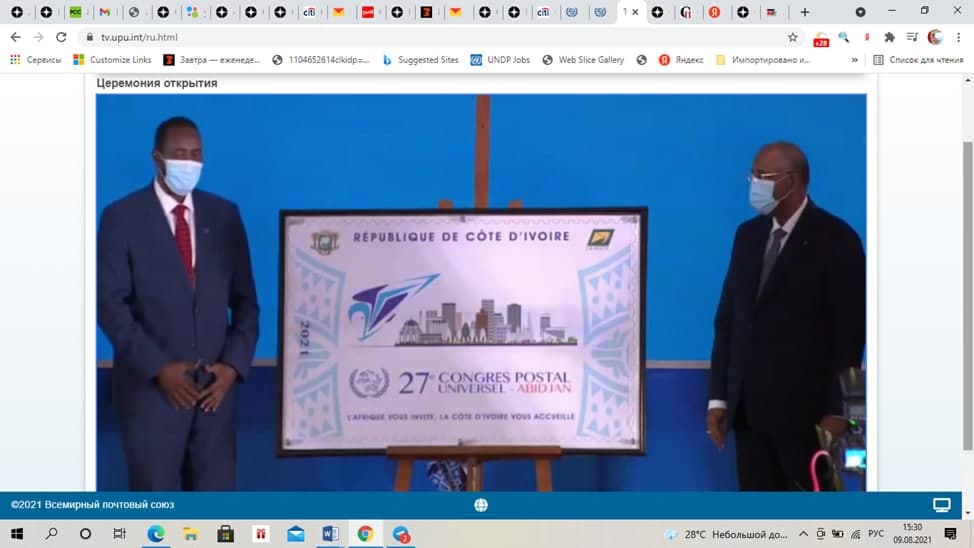Launch Microsoft Edge from taskbar
The image size is (974, 548).
pyautogui.click(x=155, y=534)
